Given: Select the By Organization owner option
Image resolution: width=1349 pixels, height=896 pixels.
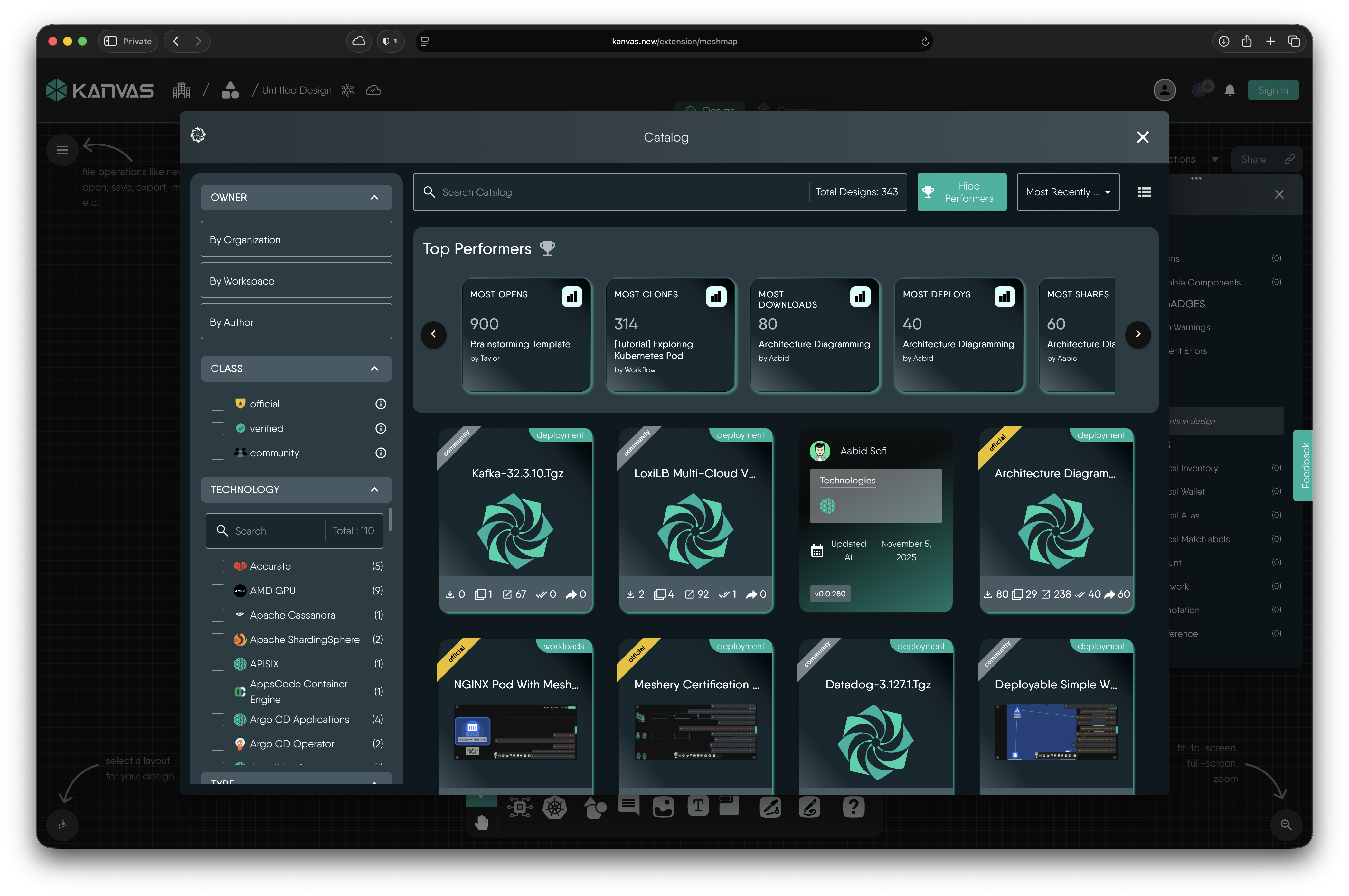Looking at the screenshot, I should tap(296, 239).
